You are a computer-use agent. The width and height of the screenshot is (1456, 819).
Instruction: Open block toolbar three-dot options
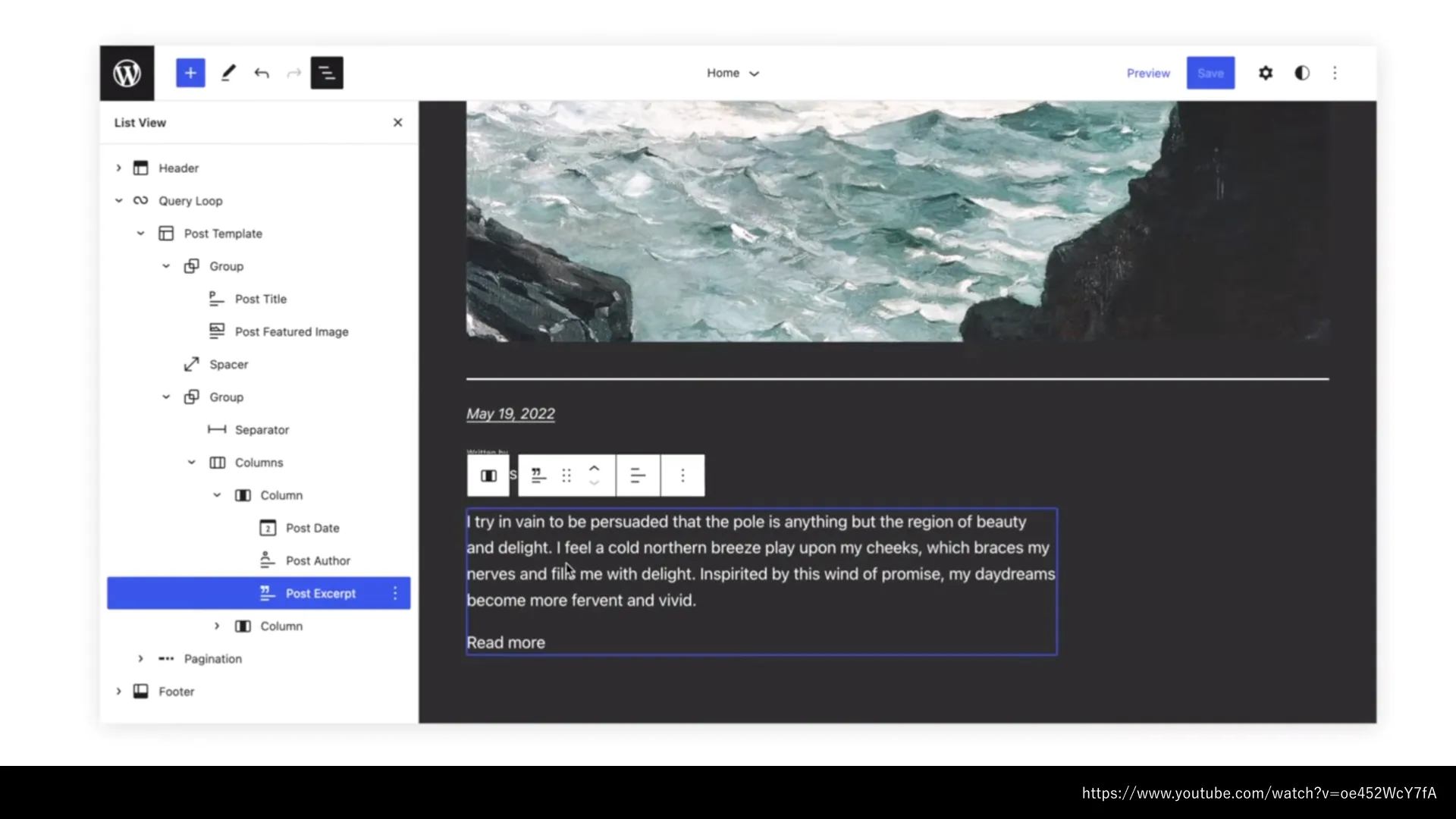[682, 475]
